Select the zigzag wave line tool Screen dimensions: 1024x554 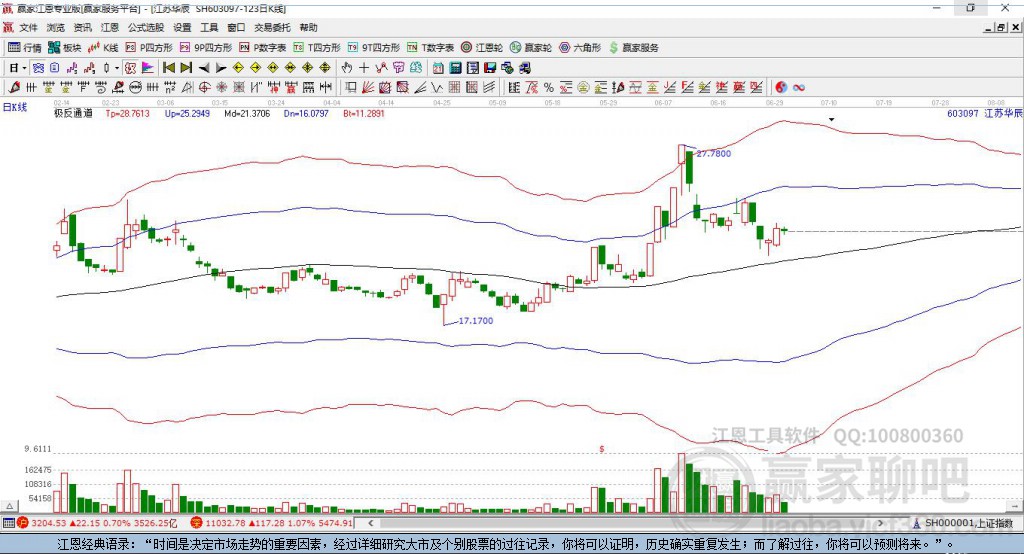coord(436,88)
